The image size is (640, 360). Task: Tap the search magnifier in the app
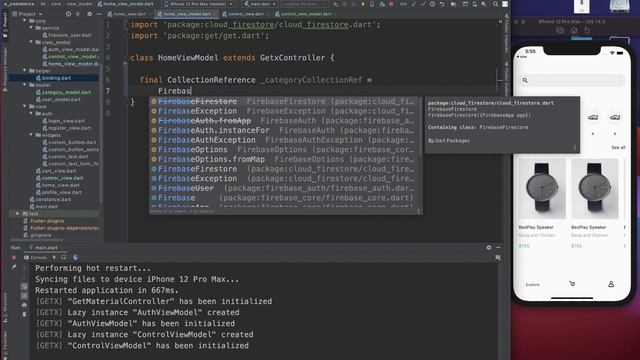525,80
